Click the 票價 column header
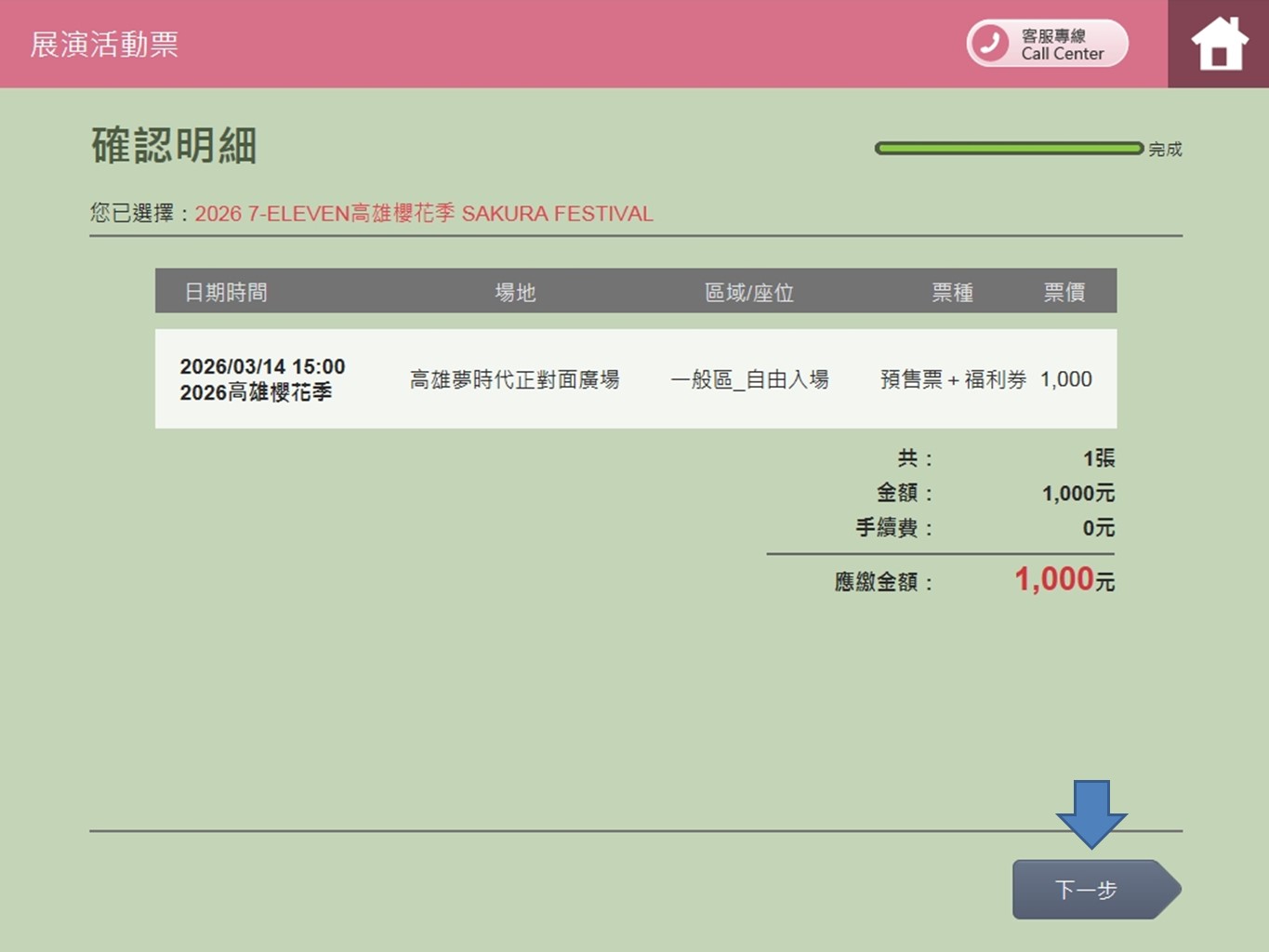The image size is (1269, 952). pyautogui.click(x=1064, y=292)
